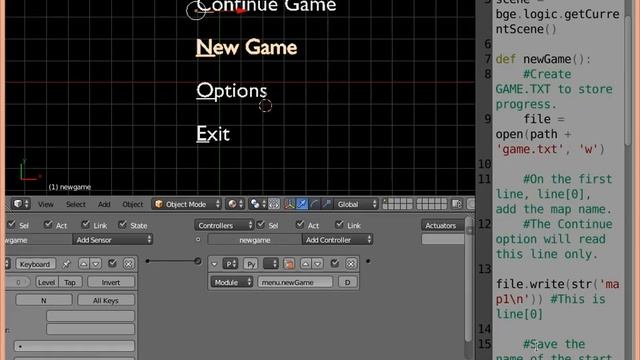Viewport: 640px width, 360px height.
Task: Select the Options text object
Action: (231, 91)
